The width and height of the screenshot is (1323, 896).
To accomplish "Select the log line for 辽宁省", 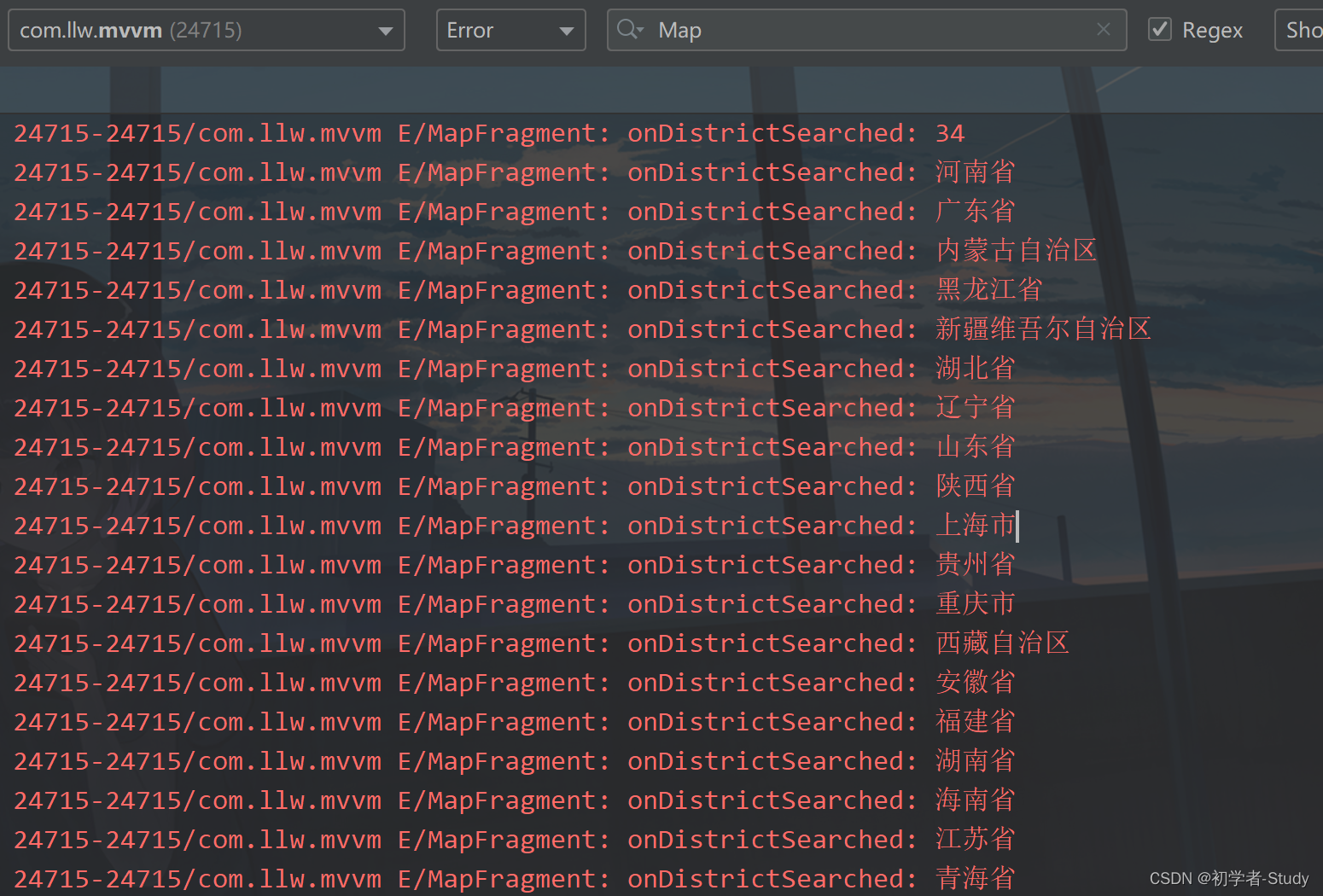I will 515,408.
